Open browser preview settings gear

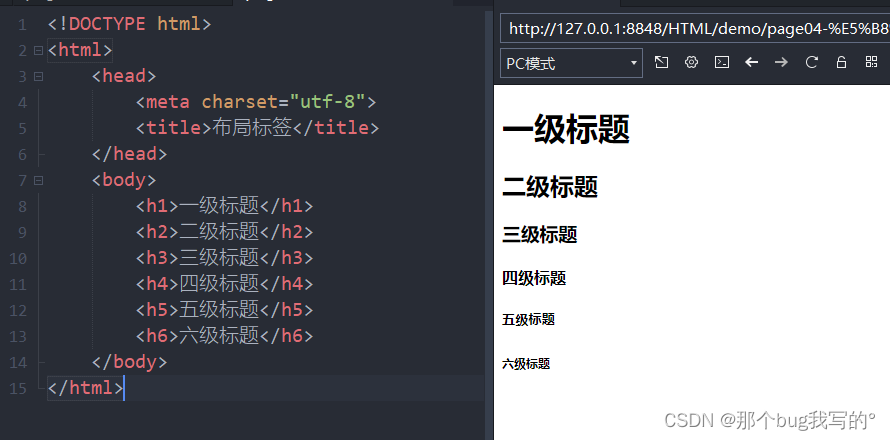click(691, 62)
